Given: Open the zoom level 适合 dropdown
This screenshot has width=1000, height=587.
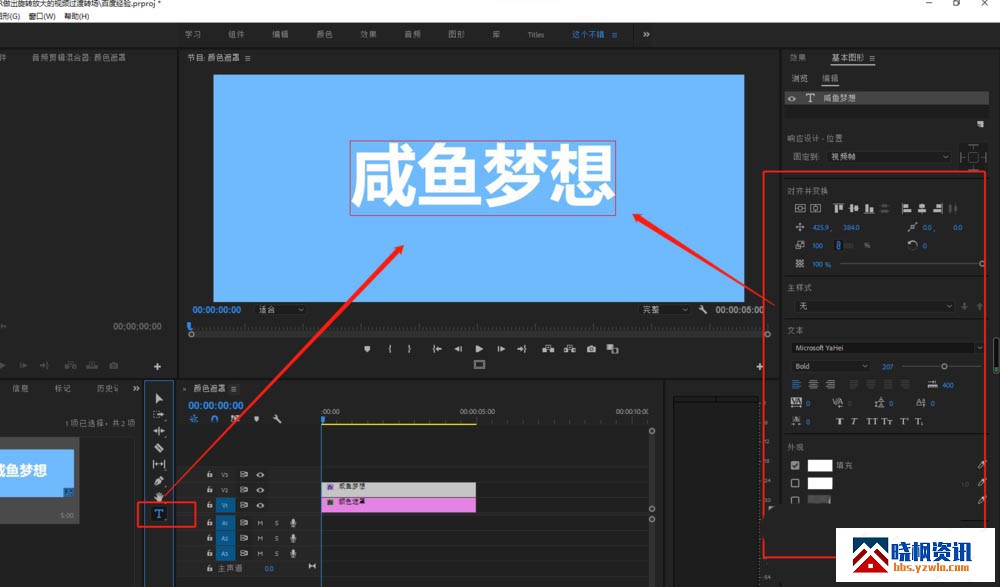Looking at the screenshot, I should coord(281,309).
